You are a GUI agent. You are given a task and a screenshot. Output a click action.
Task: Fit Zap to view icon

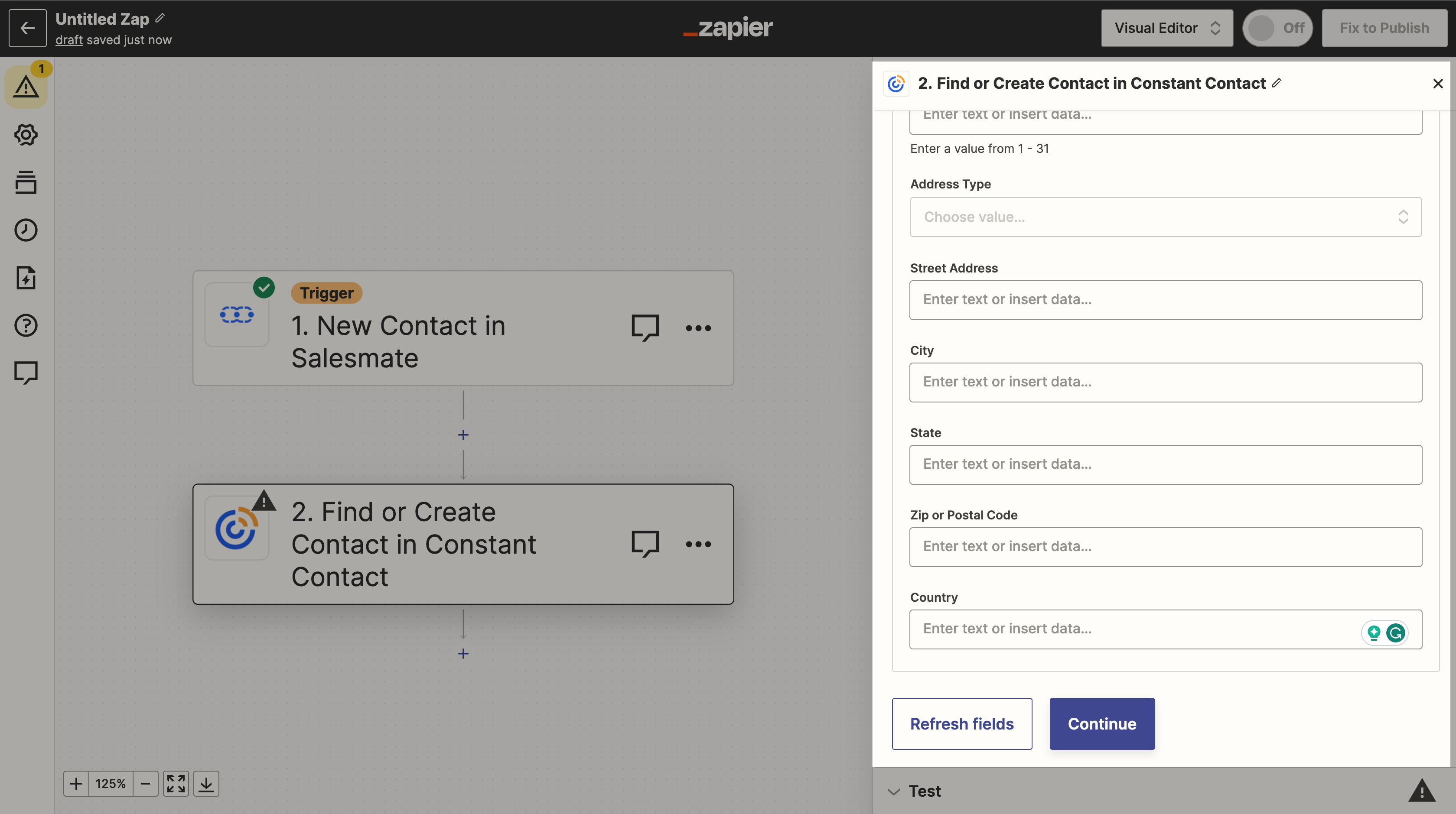point(176,784)
